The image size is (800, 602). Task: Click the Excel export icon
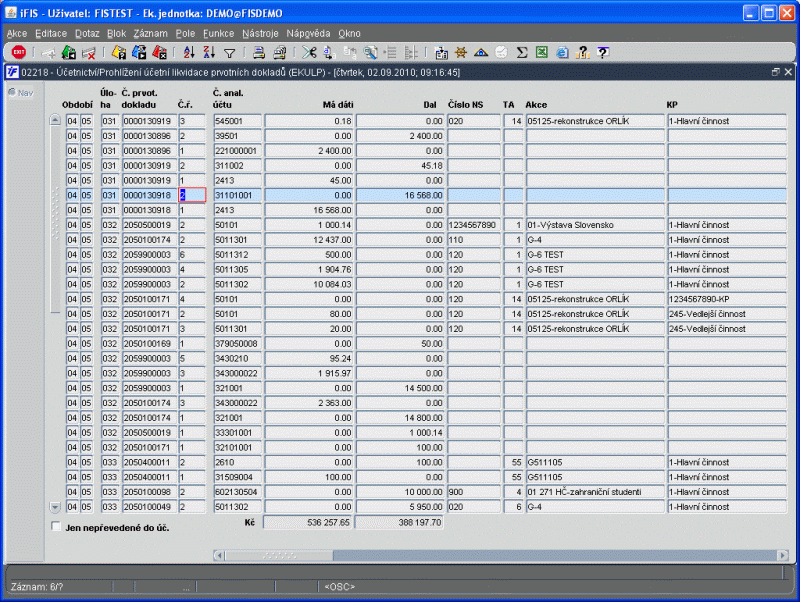541,52
